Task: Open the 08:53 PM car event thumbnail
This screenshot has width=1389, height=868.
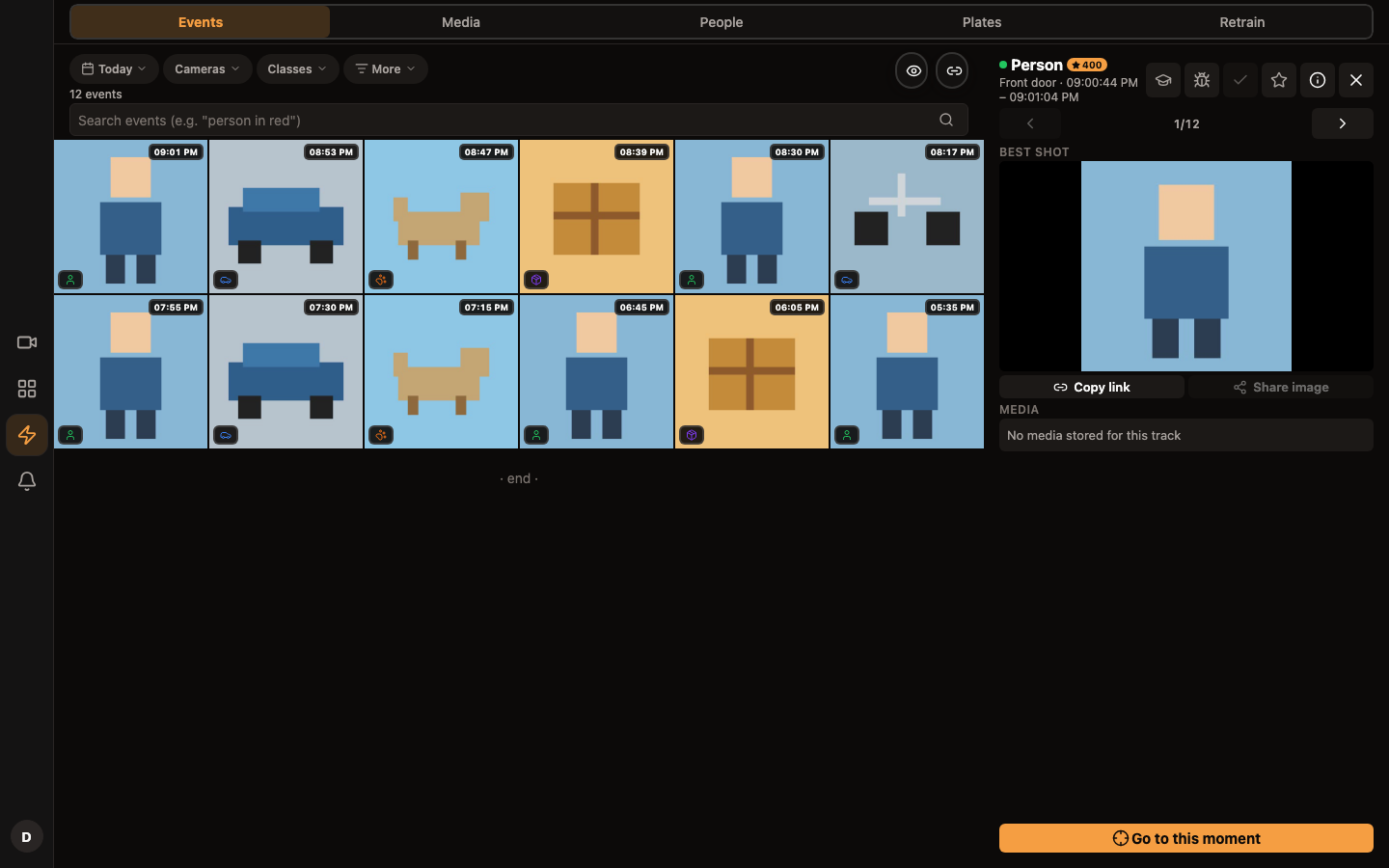Action: tap(286, 216)
